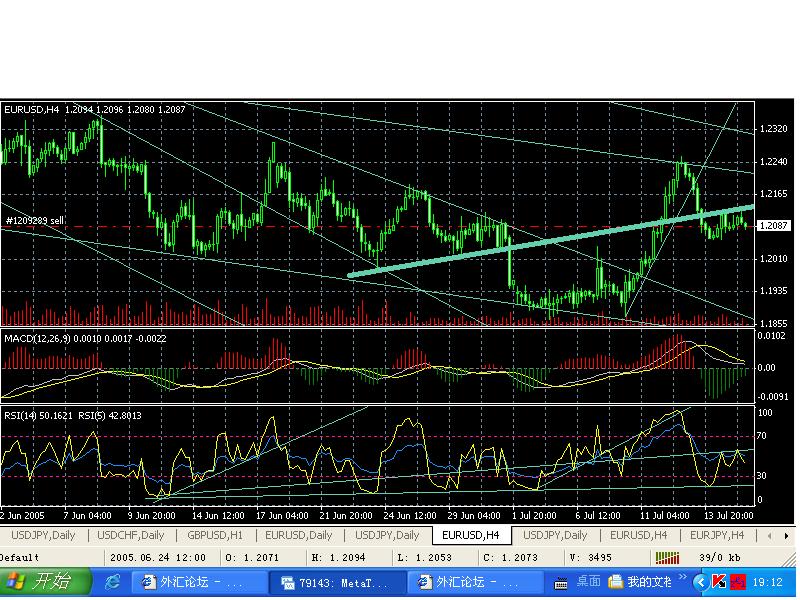Click the 1.2165 price scale label
This screenshot has height=600, width=800.
click(x=773, y=194)
